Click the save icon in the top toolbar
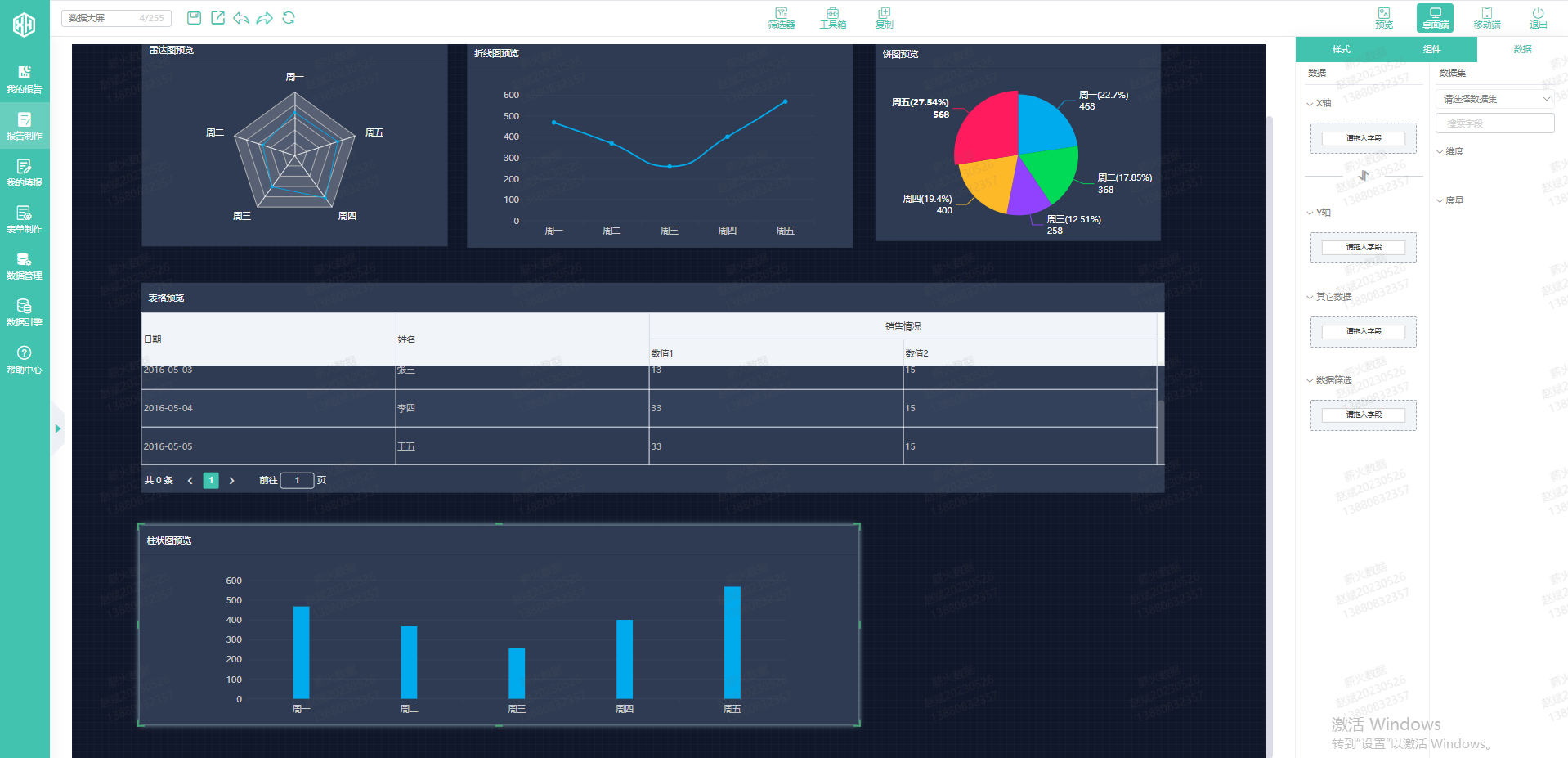The width and height of the screenshot is (1568, 758). (194, 18)
